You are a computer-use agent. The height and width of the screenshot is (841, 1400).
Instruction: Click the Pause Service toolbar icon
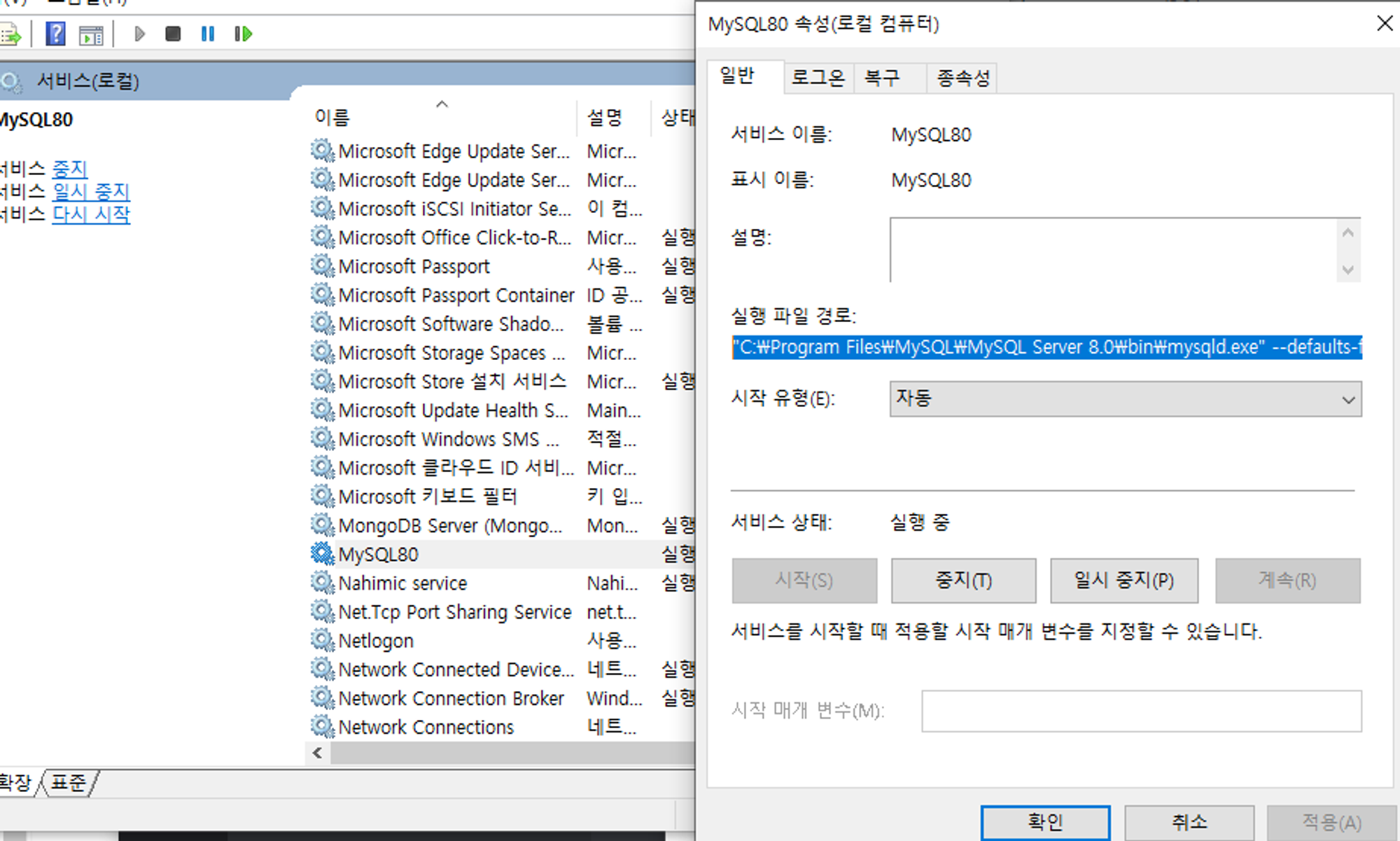point(208,34)
